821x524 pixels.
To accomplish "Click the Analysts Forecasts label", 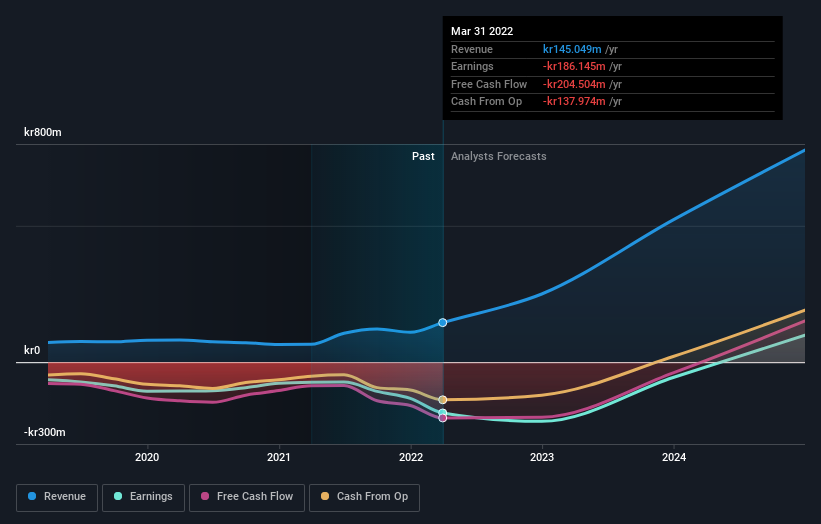I will pos(498,157).
